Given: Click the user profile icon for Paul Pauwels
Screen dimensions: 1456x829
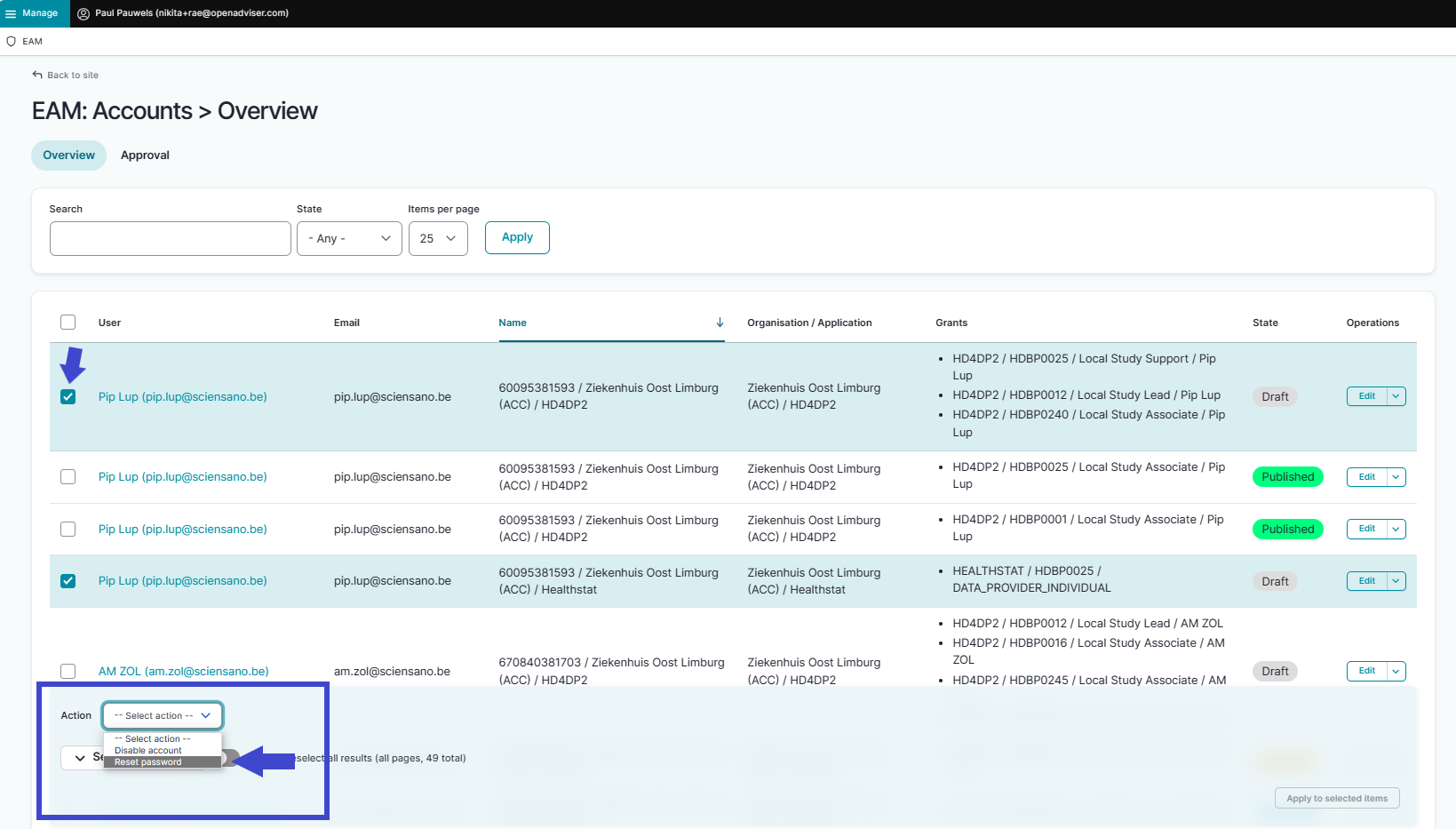Looking at the screenshot, I should pos(84,13).
